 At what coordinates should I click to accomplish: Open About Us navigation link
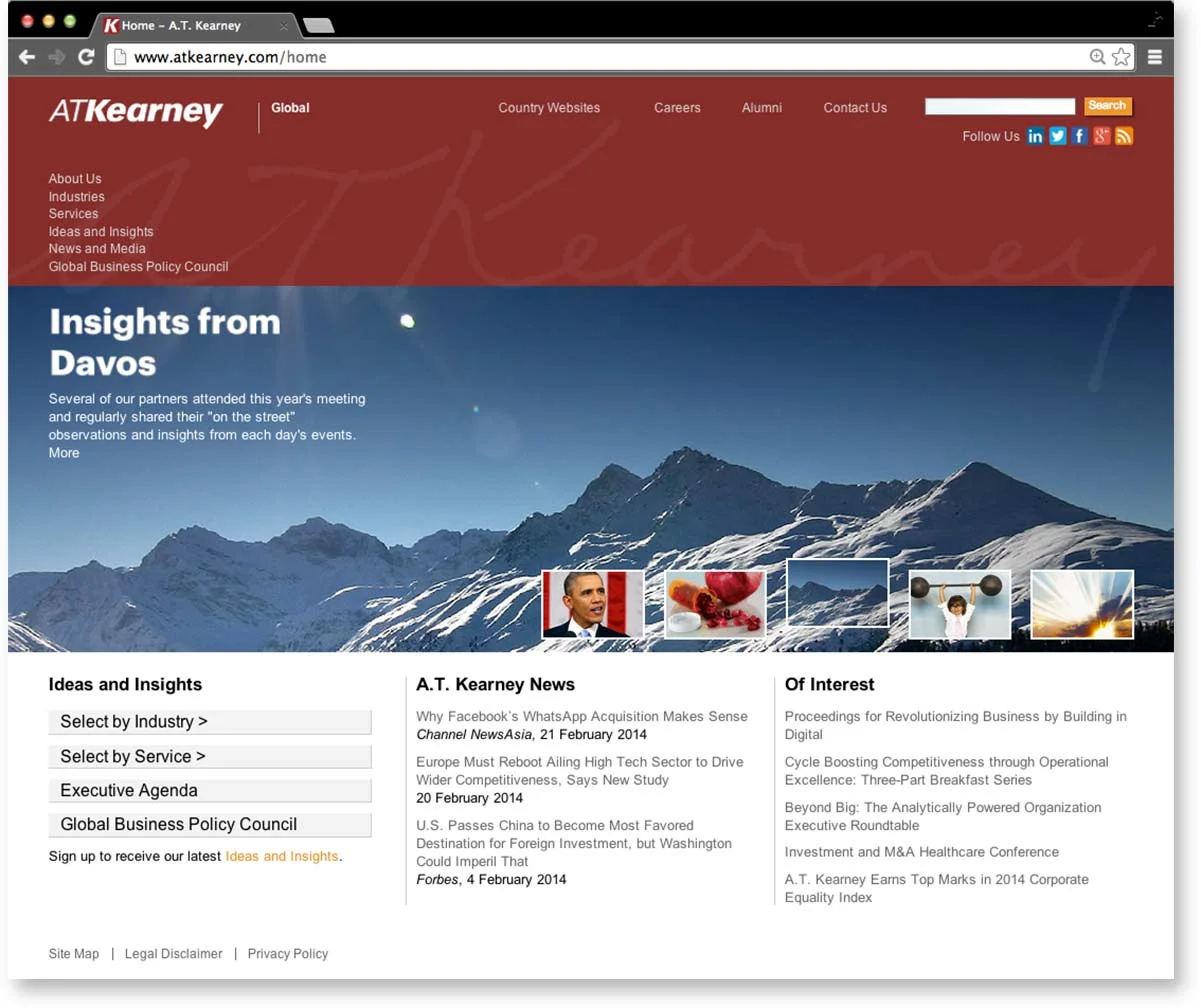coord(75,179)
